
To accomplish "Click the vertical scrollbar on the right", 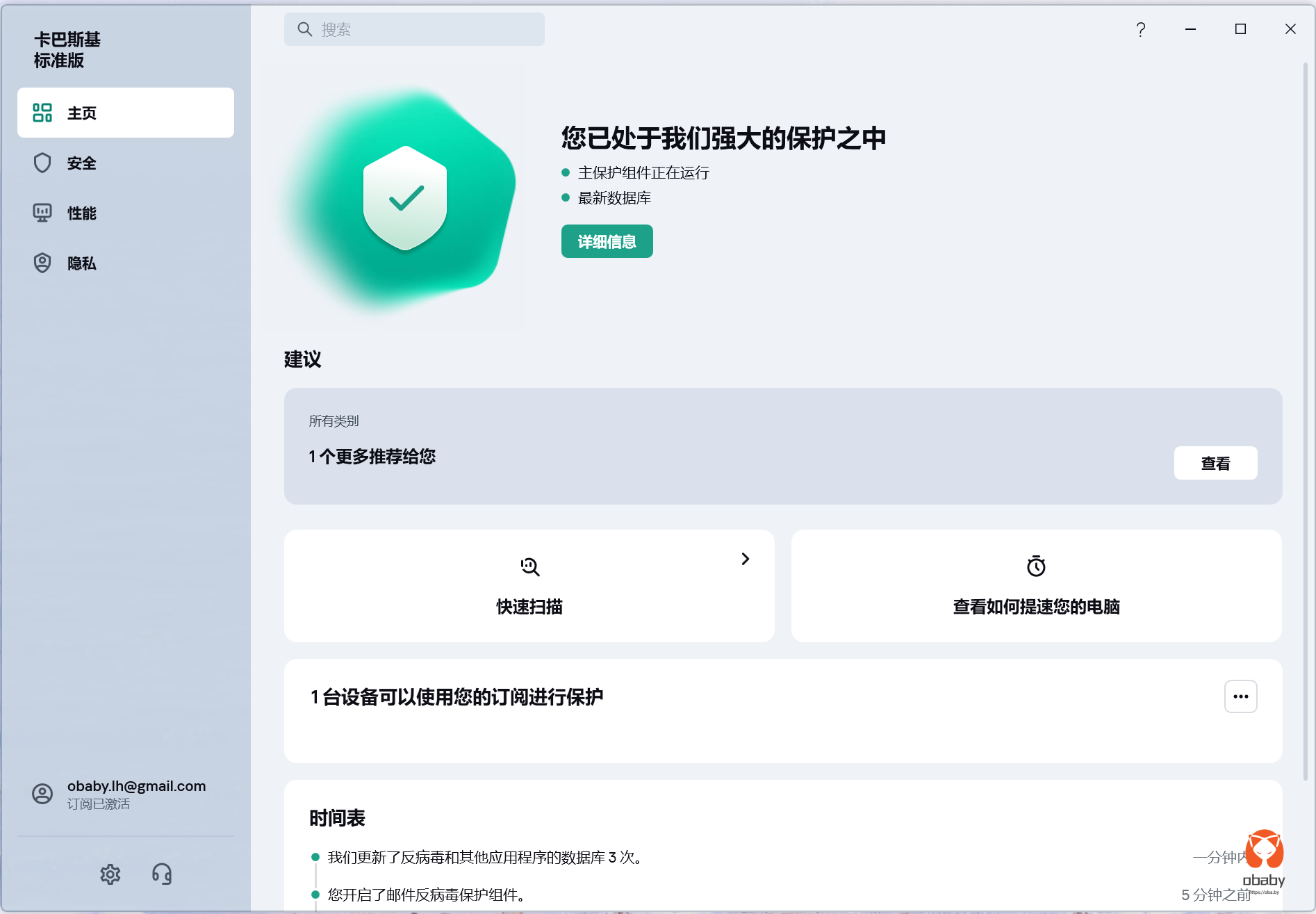I will click(x=1305, y=417).
